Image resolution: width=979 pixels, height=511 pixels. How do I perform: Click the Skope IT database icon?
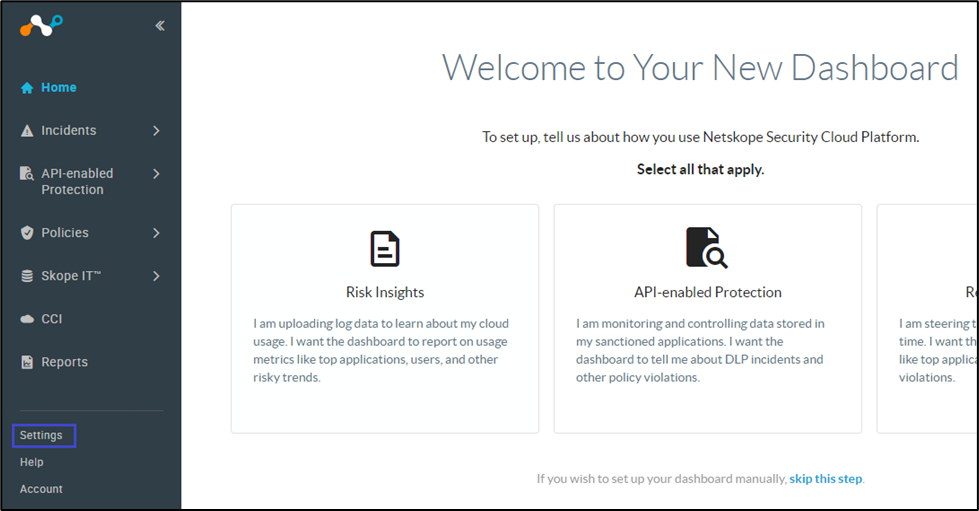(27, 276)
